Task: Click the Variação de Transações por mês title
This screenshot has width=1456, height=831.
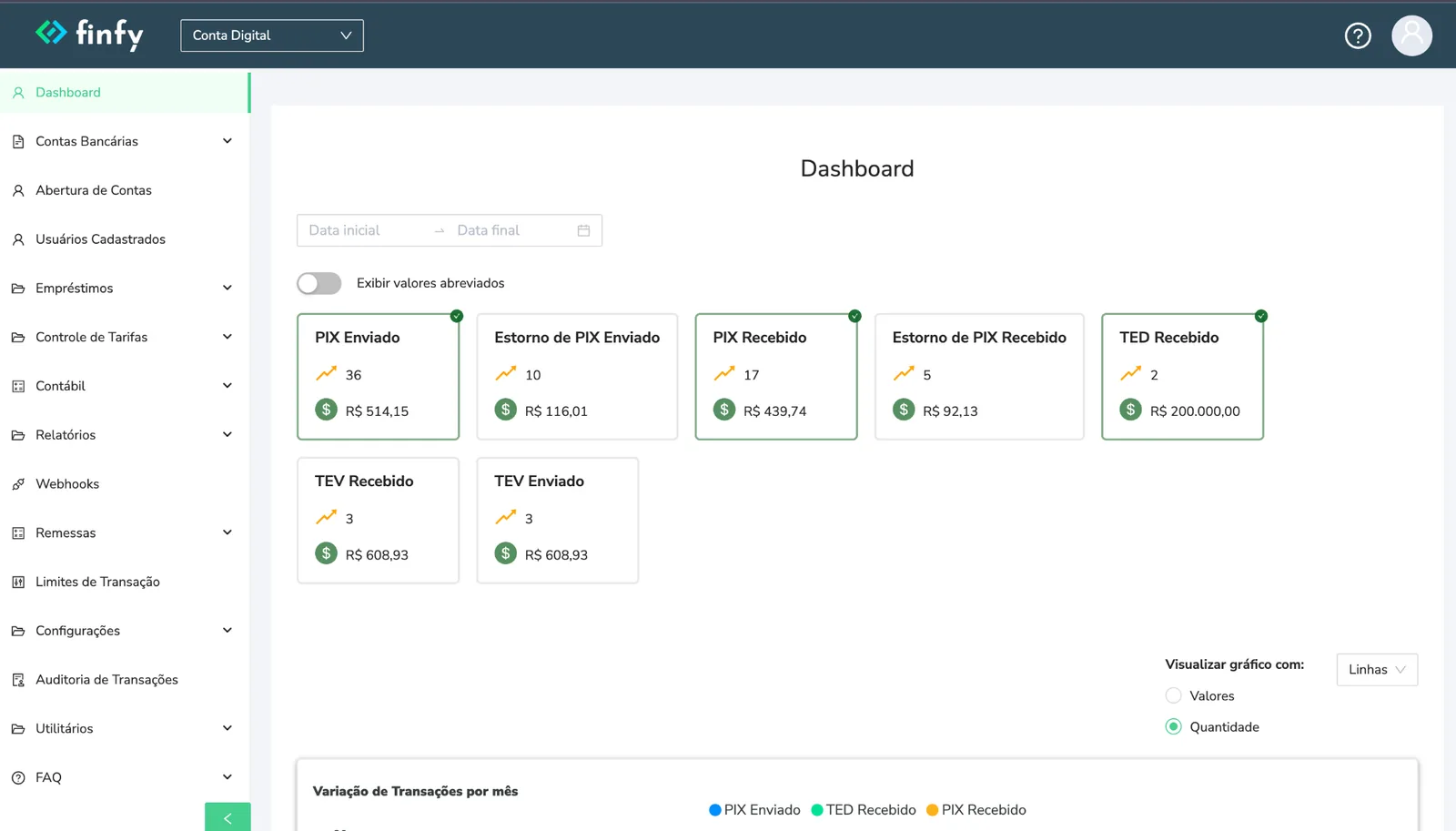Action: [415, 791]
